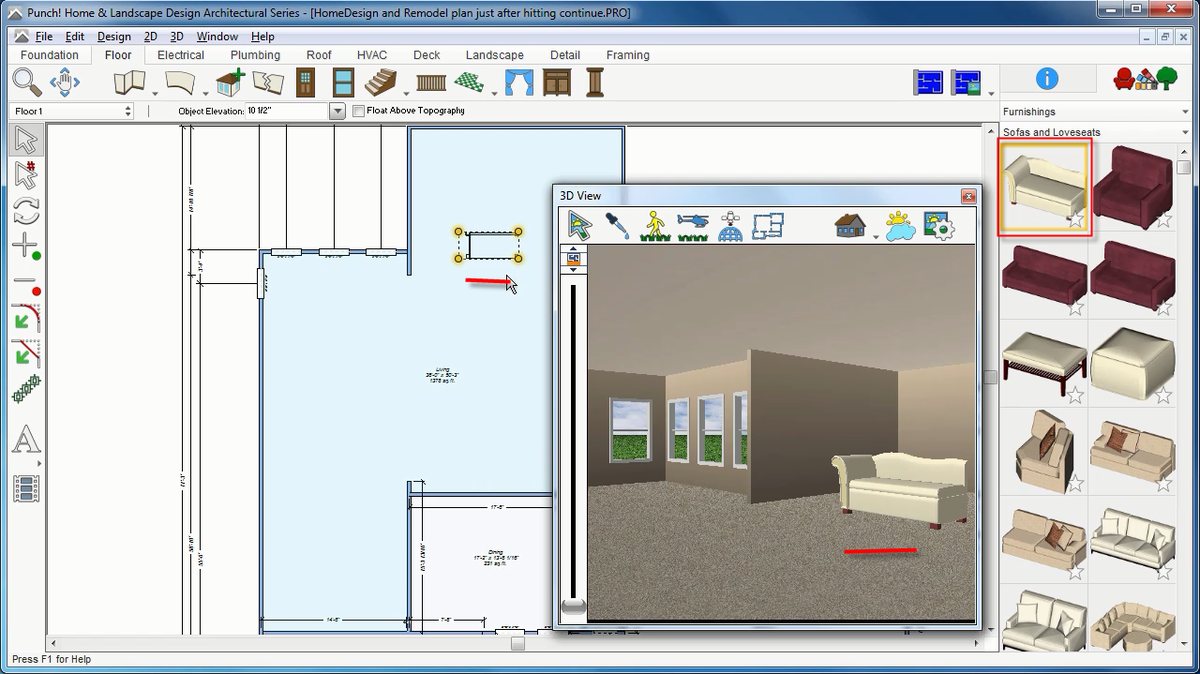Screen dimensions: 1200x674
Task: Open the File menu
Action: tap(43, 36)
